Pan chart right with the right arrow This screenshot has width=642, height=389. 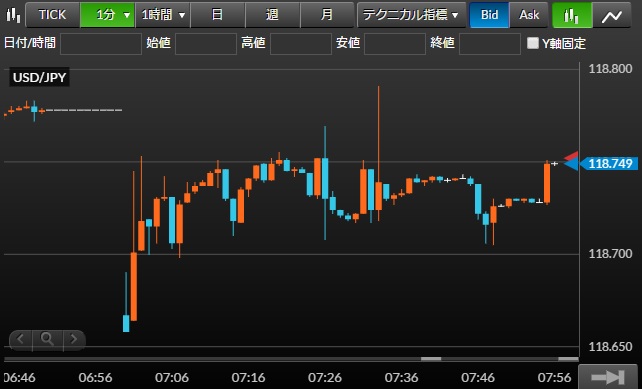point(74,339)
